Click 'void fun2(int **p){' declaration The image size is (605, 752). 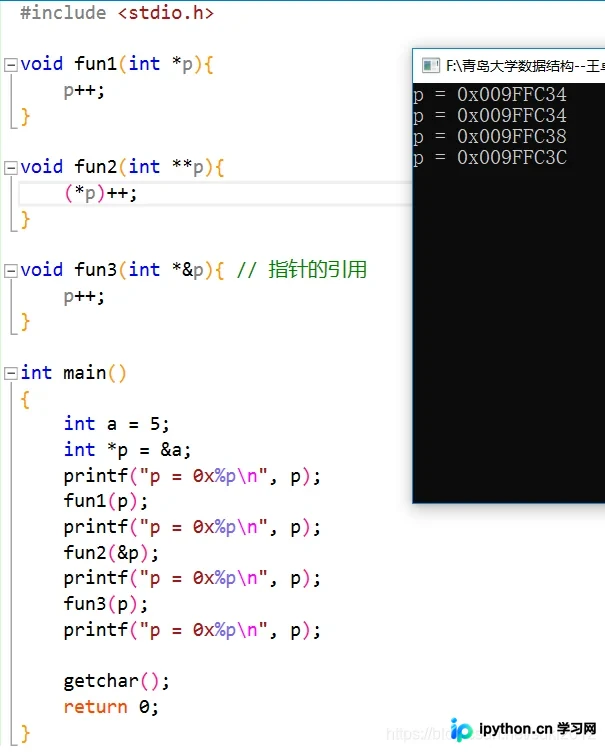tap(122, 167)
